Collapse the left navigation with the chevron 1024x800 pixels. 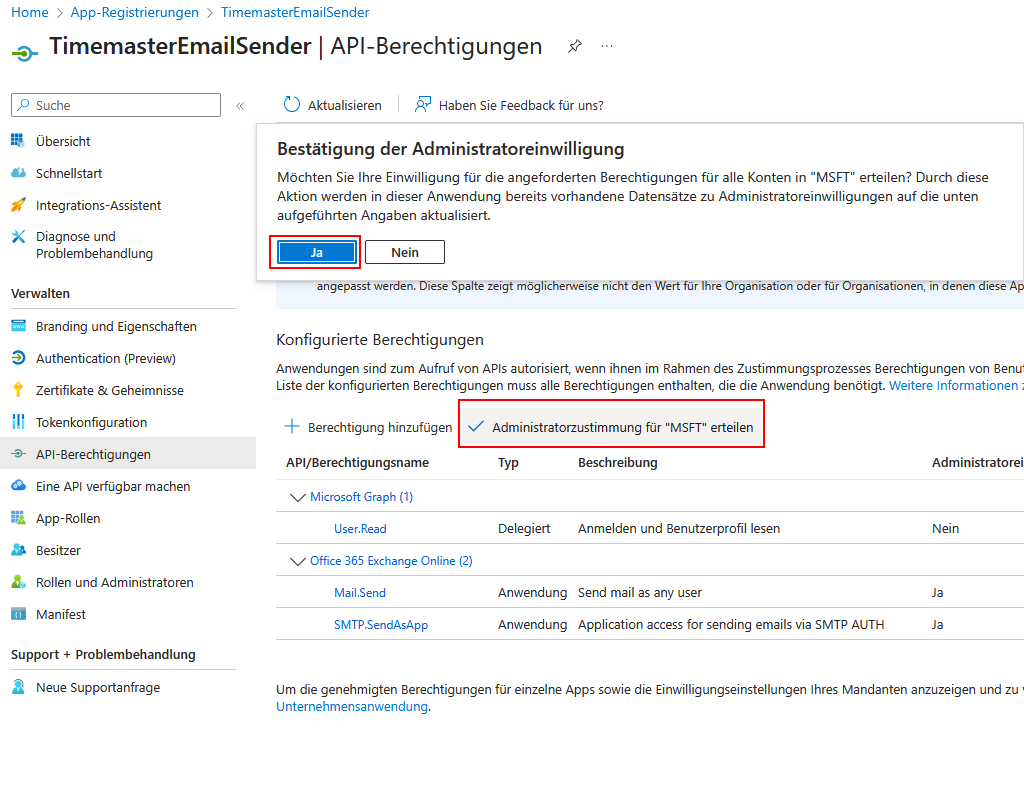click(240, 104)
